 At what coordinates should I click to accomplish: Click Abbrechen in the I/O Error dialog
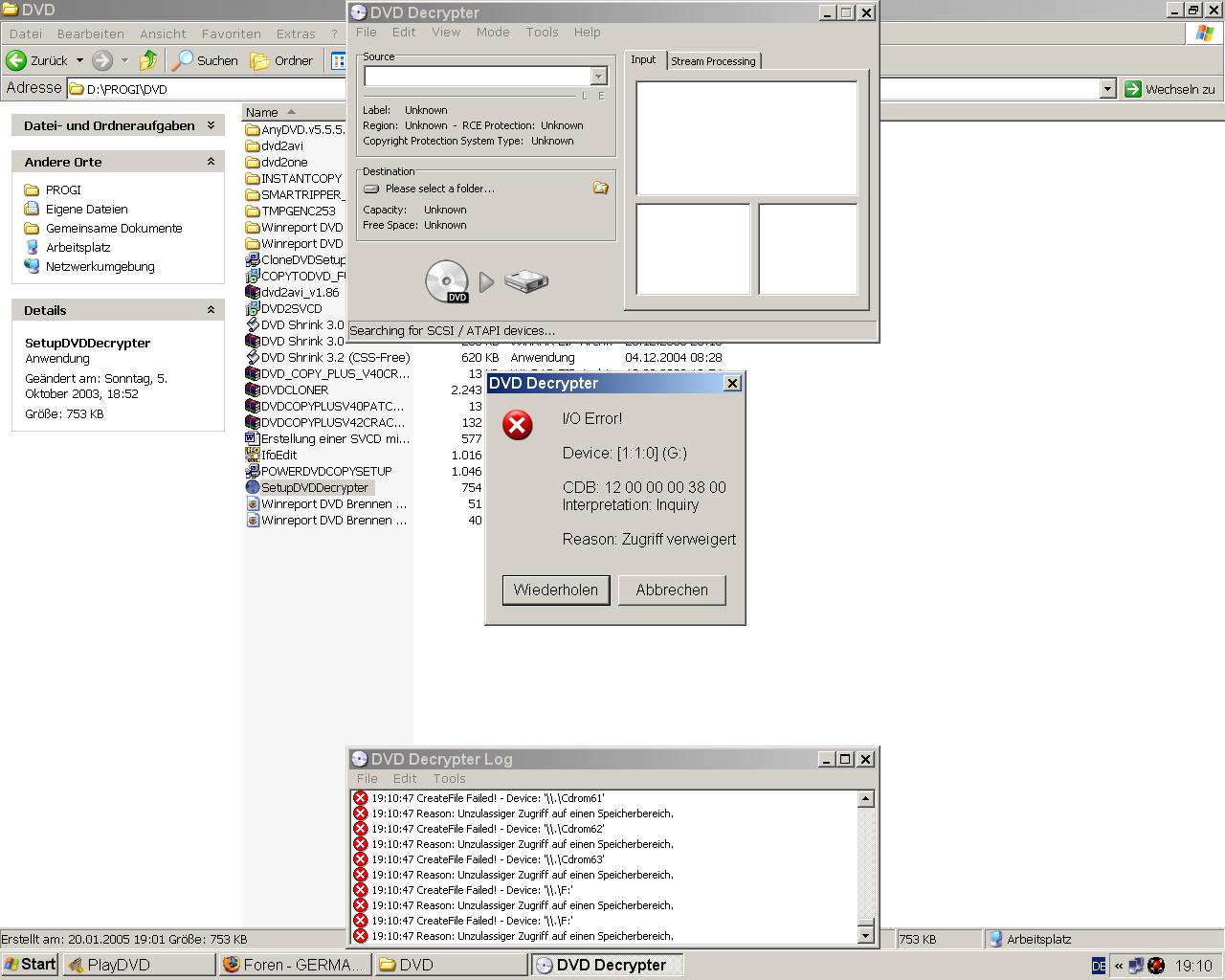672,590
